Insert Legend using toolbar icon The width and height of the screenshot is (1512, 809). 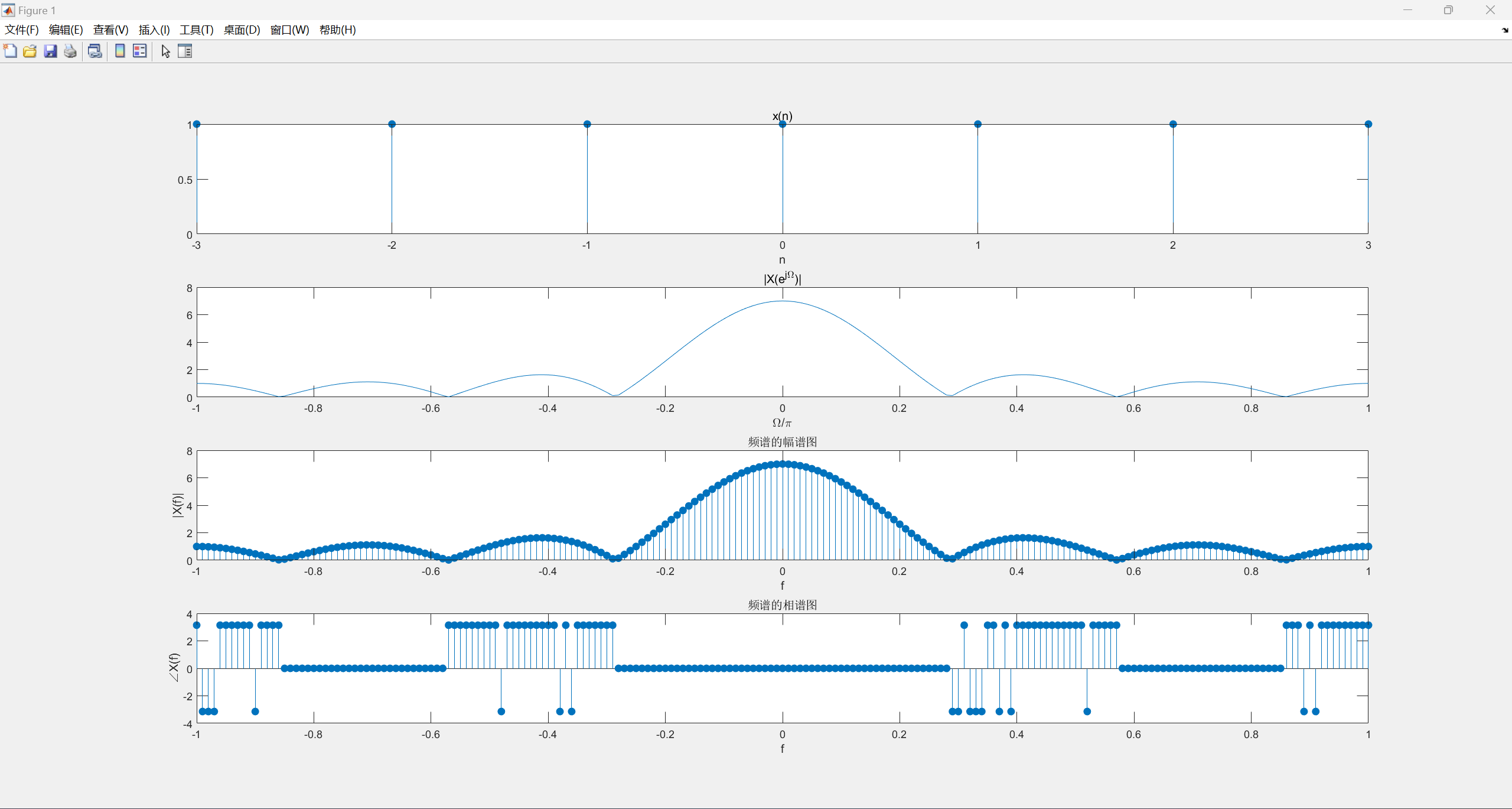[140, 51]
